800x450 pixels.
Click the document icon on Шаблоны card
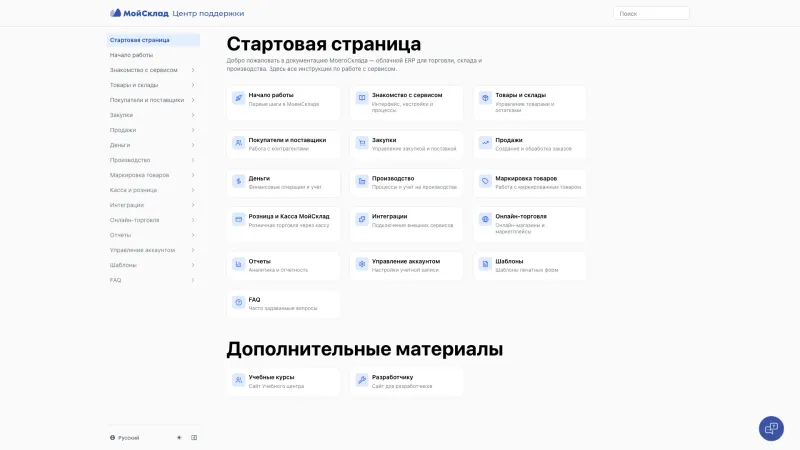point(485,264)
